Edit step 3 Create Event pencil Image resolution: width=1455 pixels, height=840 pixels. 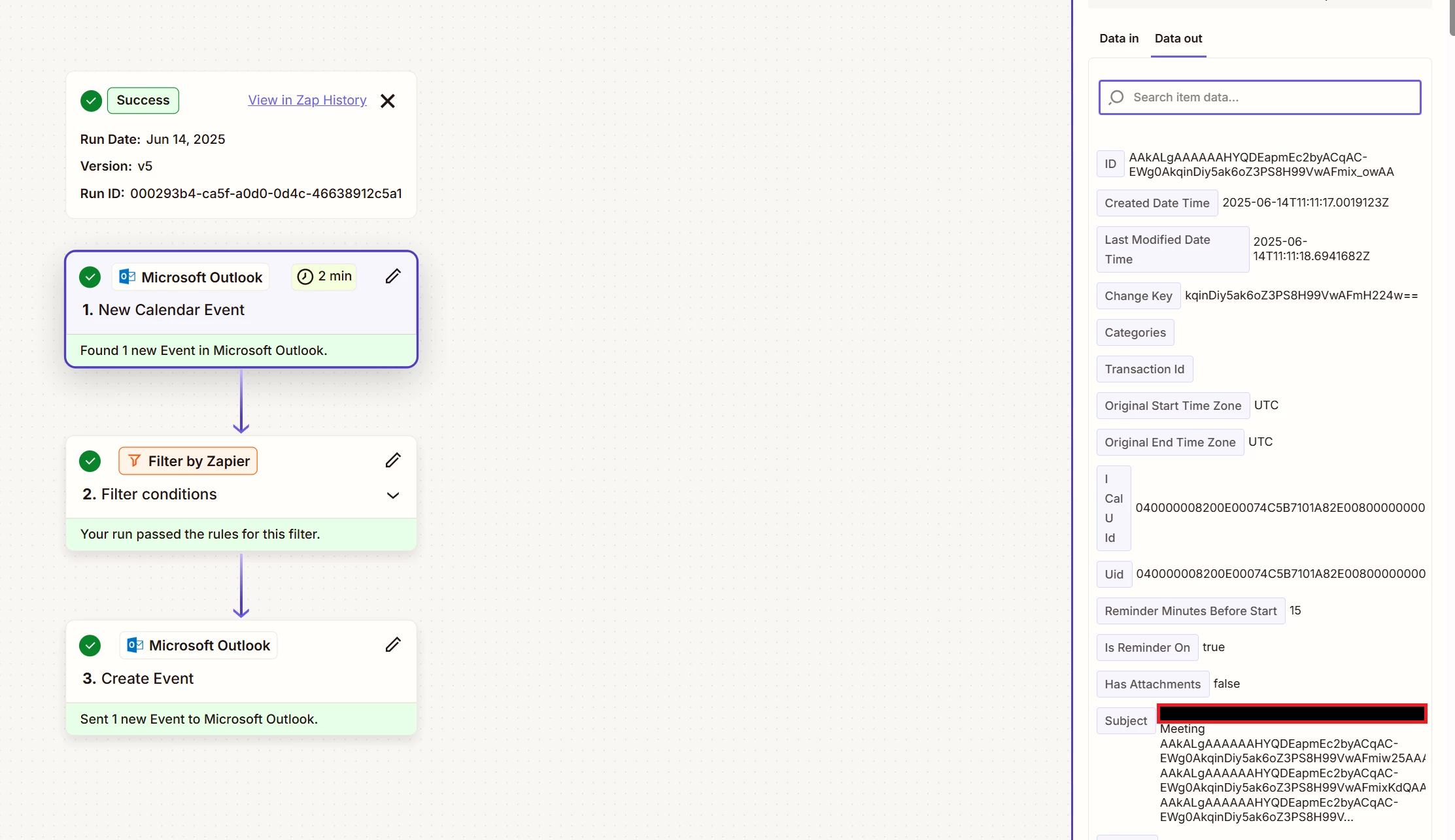point(393,645)
